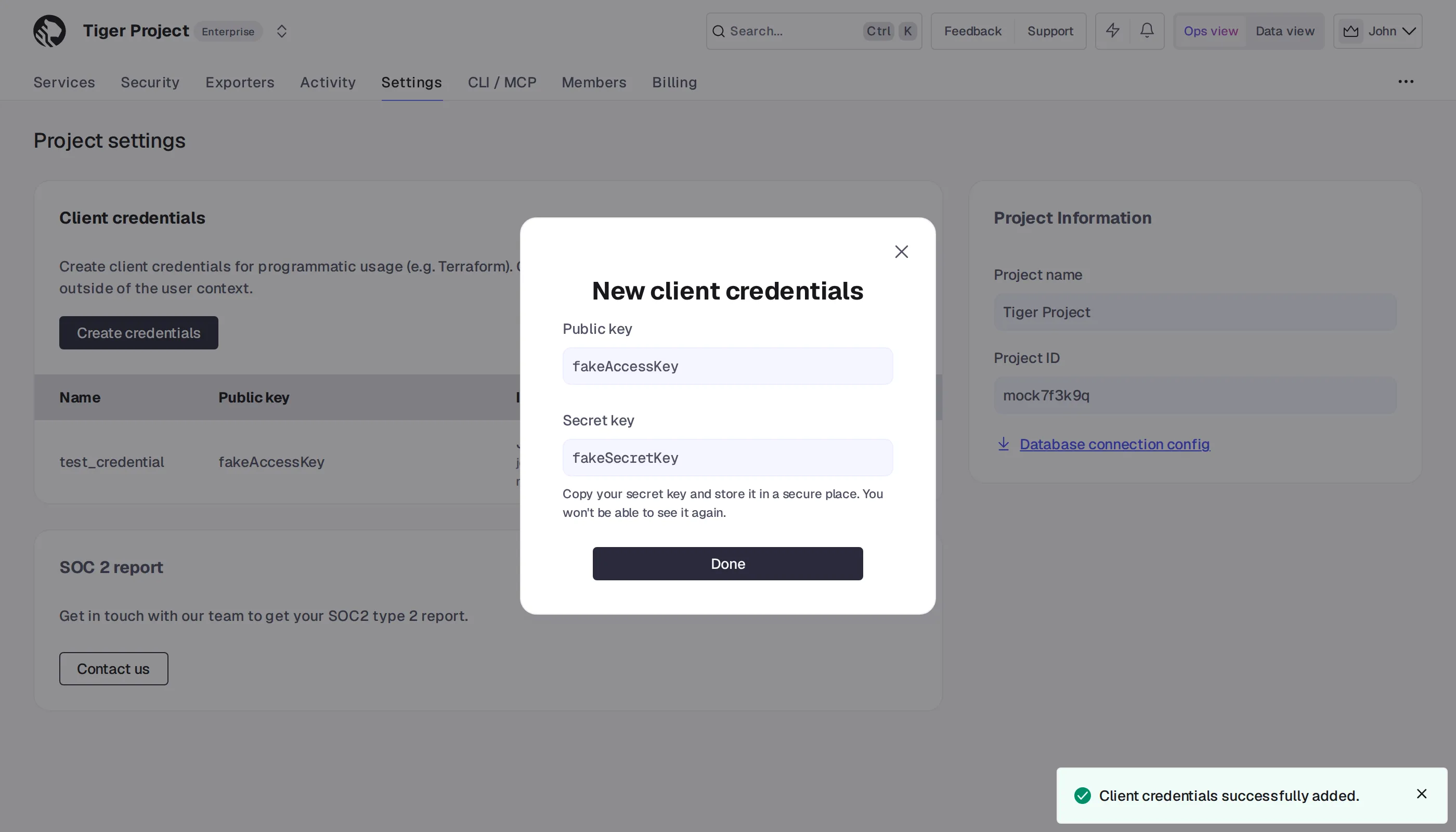Image resolution: width=1456 pixels, height=832 pixels.
Task: Click Create credentials button
Action: pyautogui.click(x=139, y=333)
